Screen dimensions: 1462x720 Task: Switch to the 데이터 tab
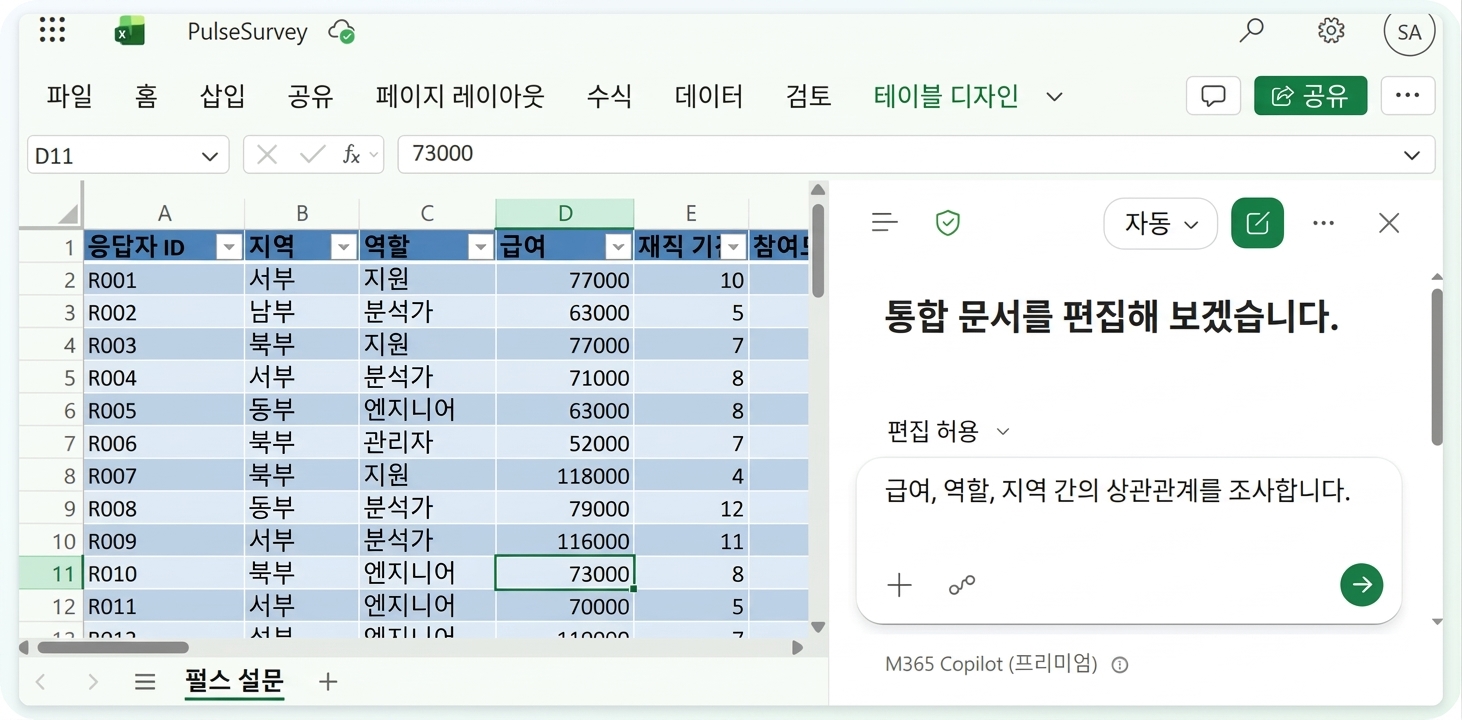(x=709, y=96)
